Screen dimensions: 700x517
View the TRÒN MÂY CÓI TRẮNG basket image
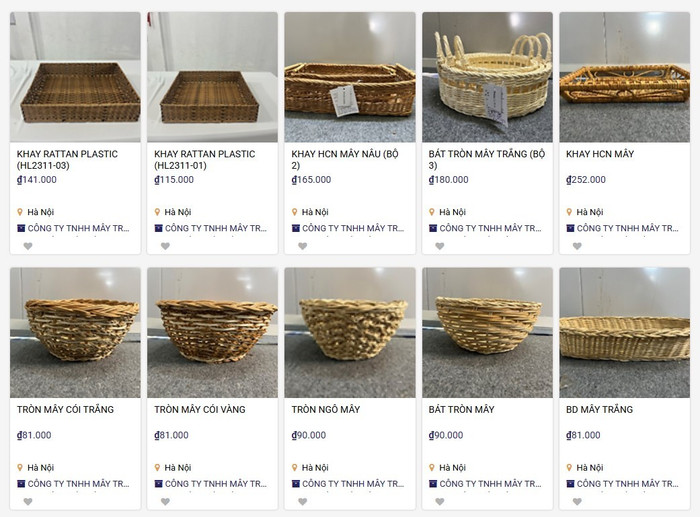click(x=75, y=332)
